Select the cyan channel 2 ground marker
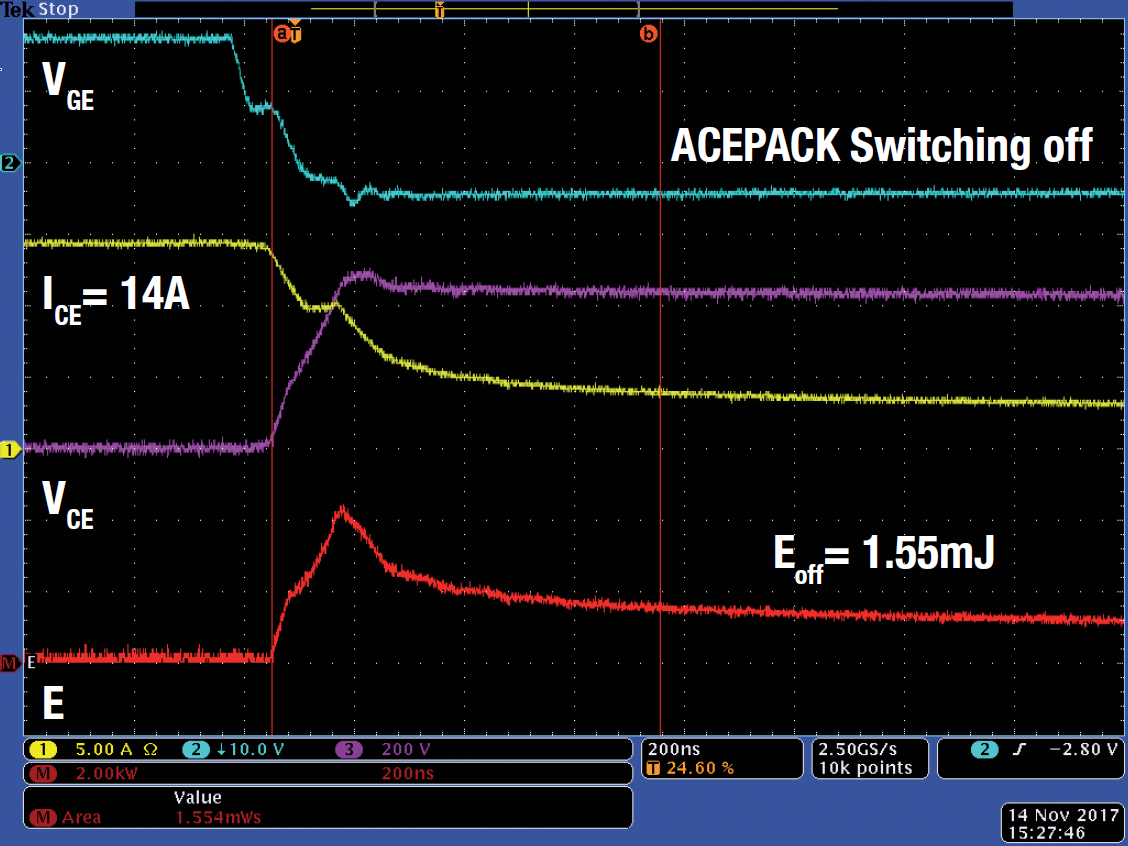The width and height of the screenshot is (1128, 846). (10, 163)
